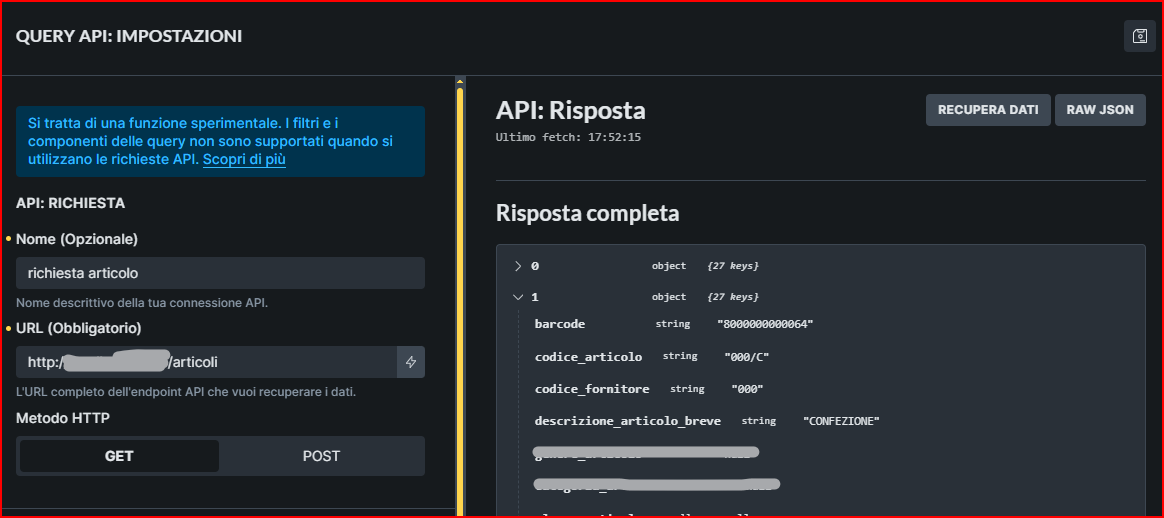Click the yellow vertical scrollbar of the settings panel
1164x518 pixels.
(x=460, y=300)
